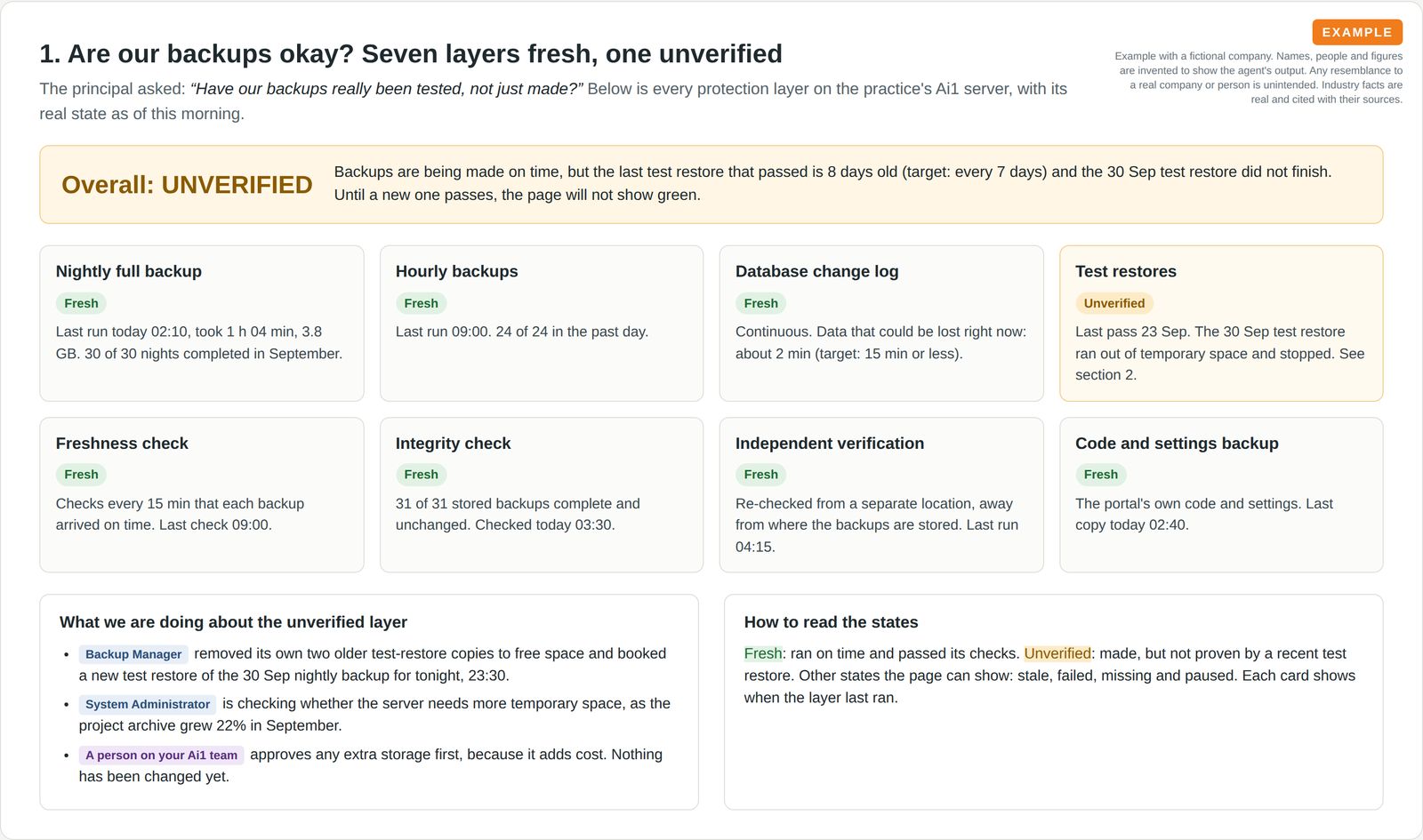Open the Test restores card title
Image resolution: width=1423 pixels, height=840 pixels.
click(1126, 271)
